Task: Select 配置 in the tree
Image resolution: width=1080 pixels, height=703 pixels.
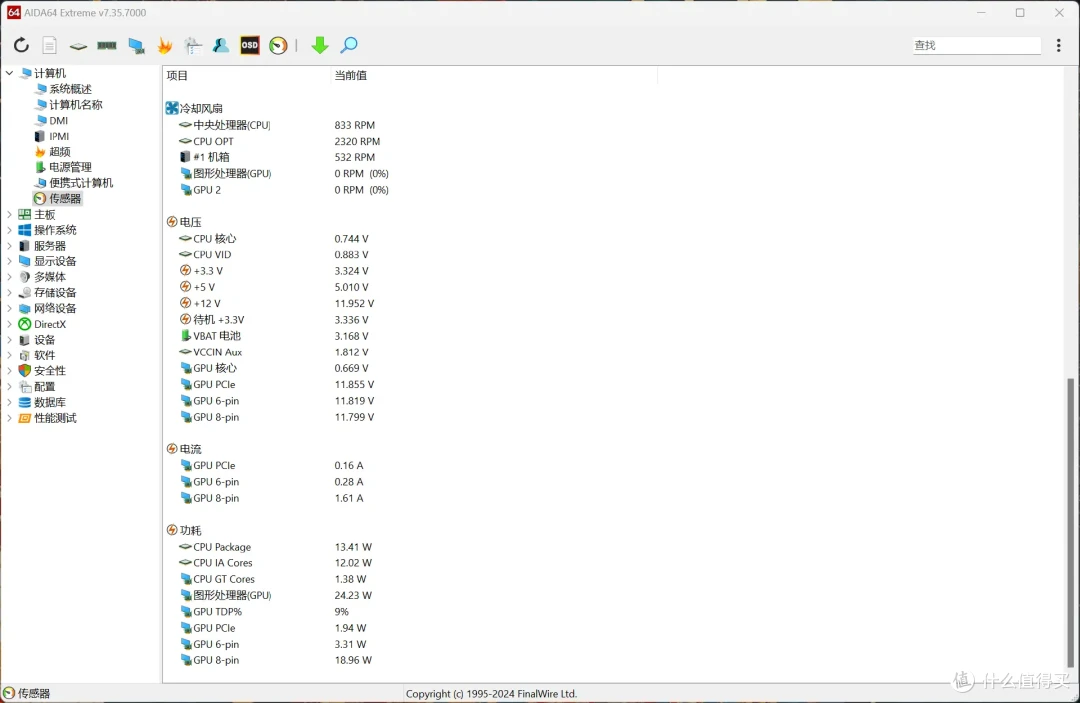Action: click(44, 387)
